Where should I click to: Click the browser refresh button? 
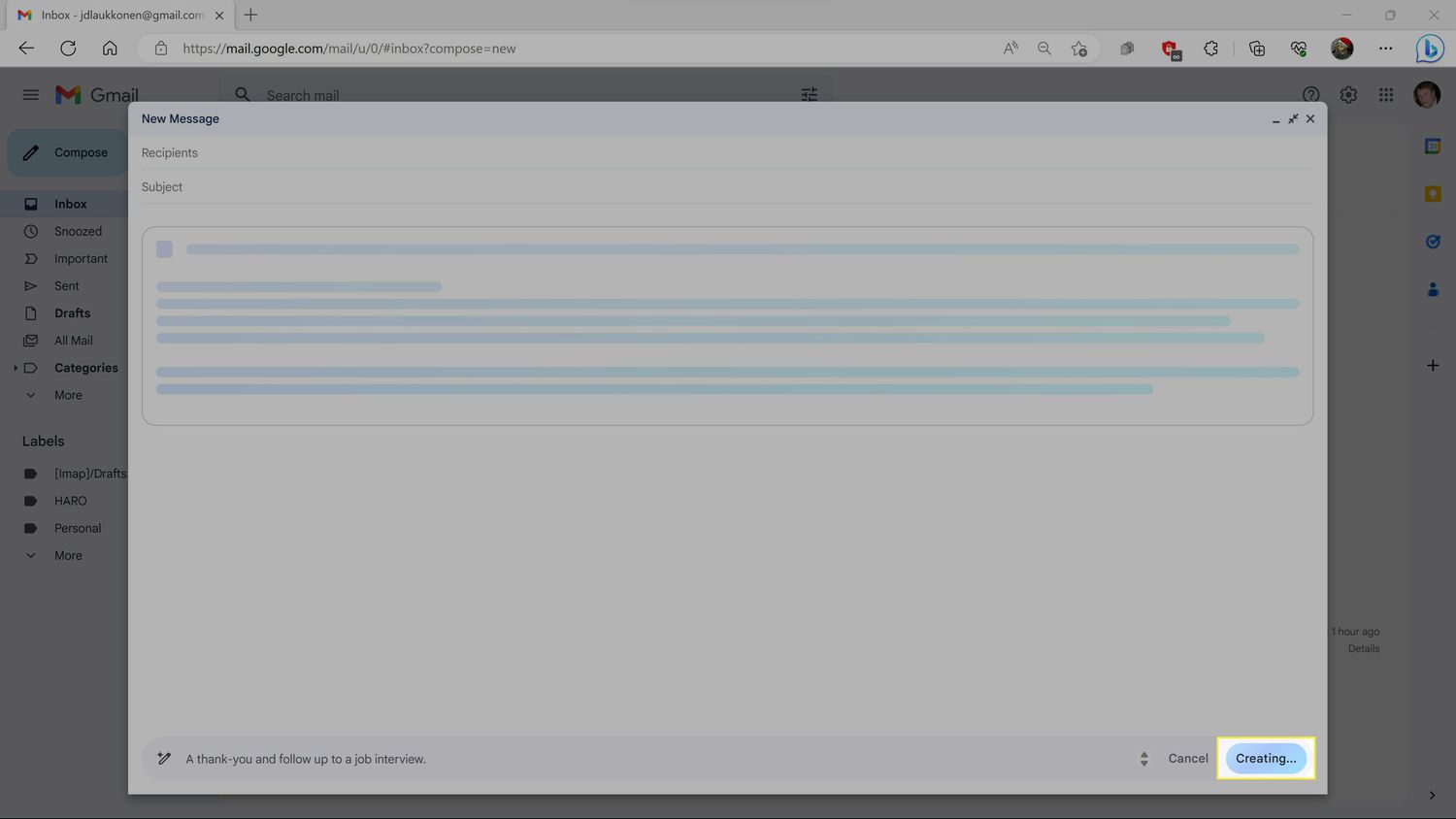68,49
